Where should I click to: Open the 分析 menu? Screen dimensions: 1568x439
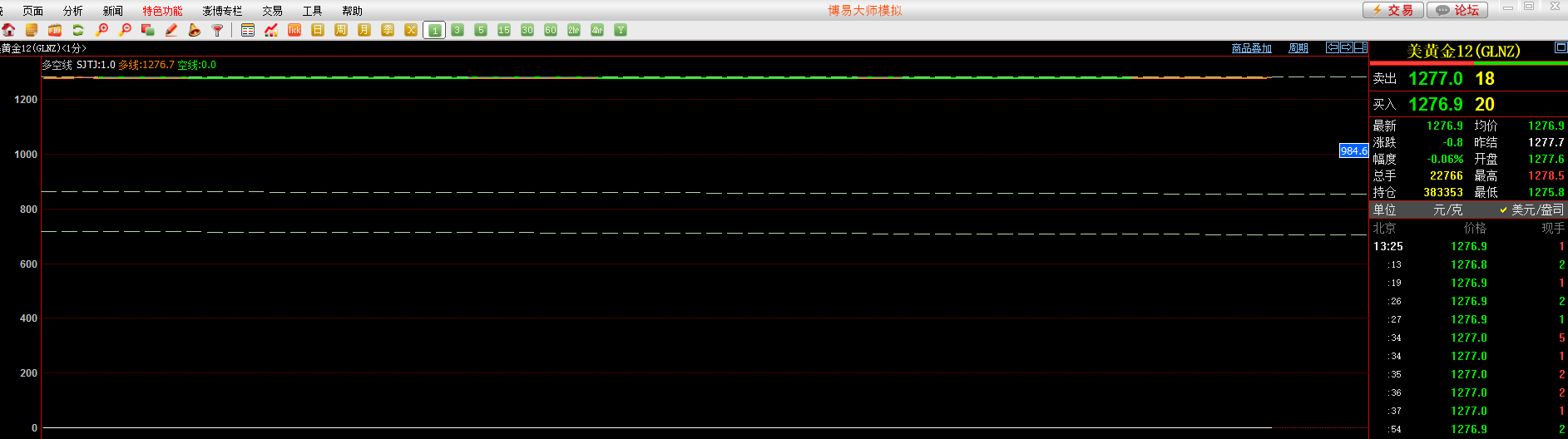pyautogui.click(x=73, y=11)
